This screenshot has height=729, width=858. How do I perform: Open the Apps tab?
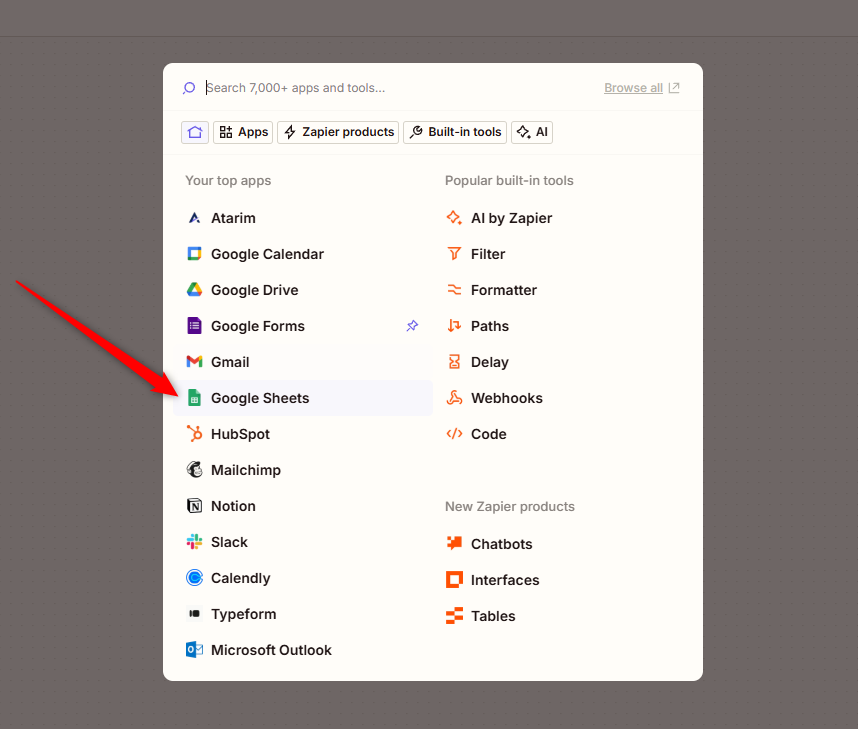pyautogui.click(x=243, y=132)
